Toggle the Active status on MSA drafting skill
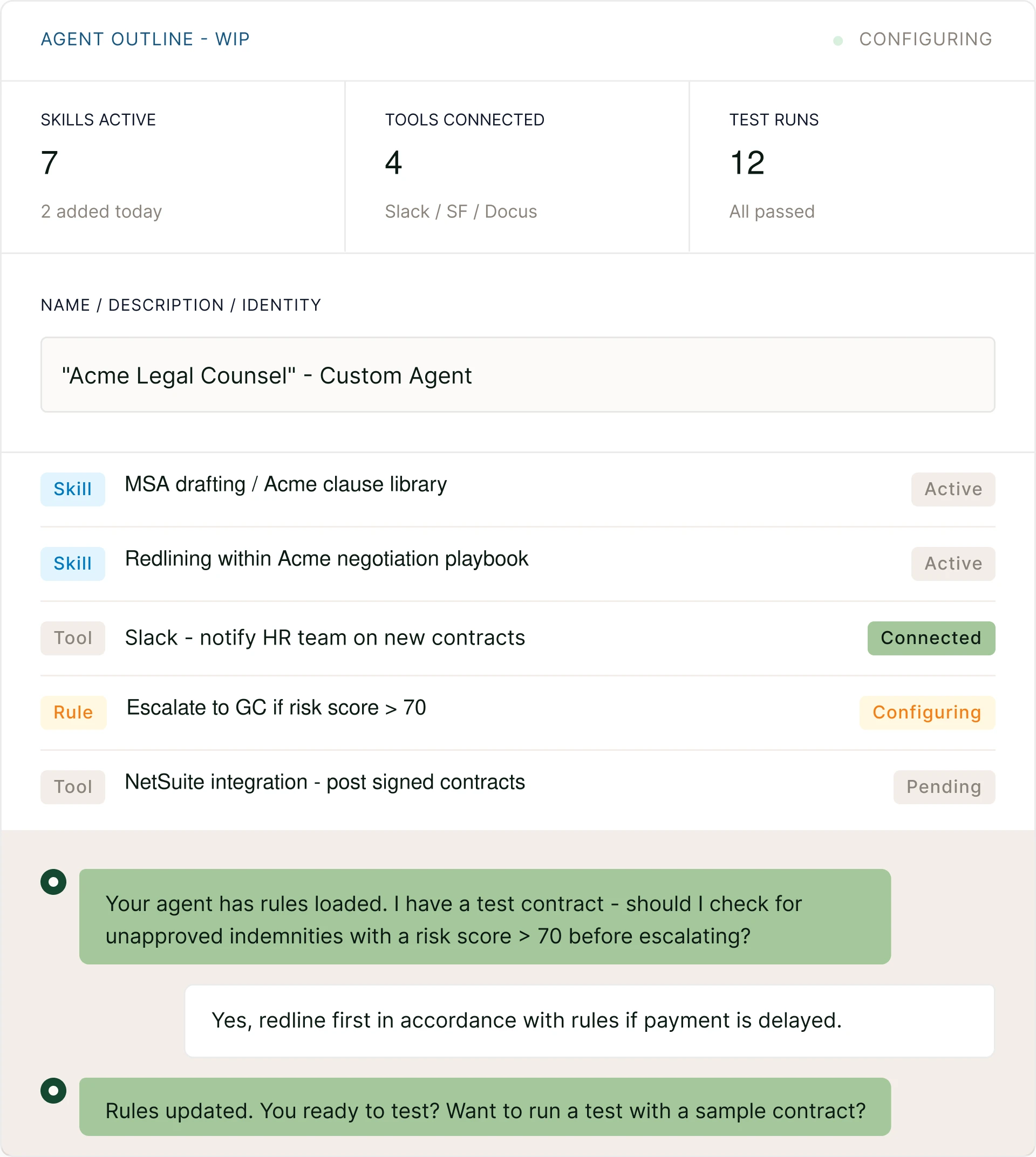 [x=953, y=489]
